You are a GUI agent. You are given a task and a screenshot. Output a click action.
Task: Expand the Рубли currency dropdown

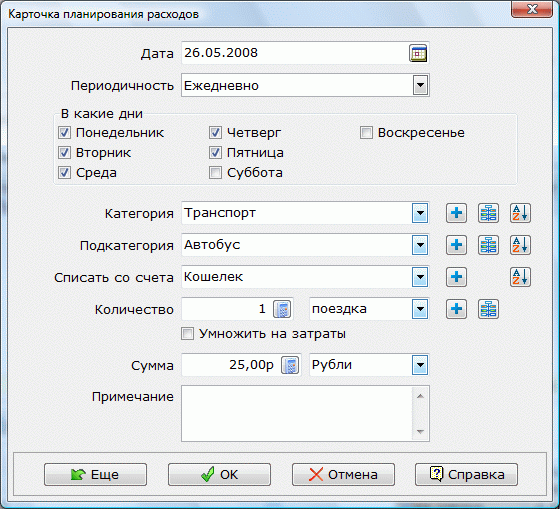pyautogui.click(x=420, y=365)
